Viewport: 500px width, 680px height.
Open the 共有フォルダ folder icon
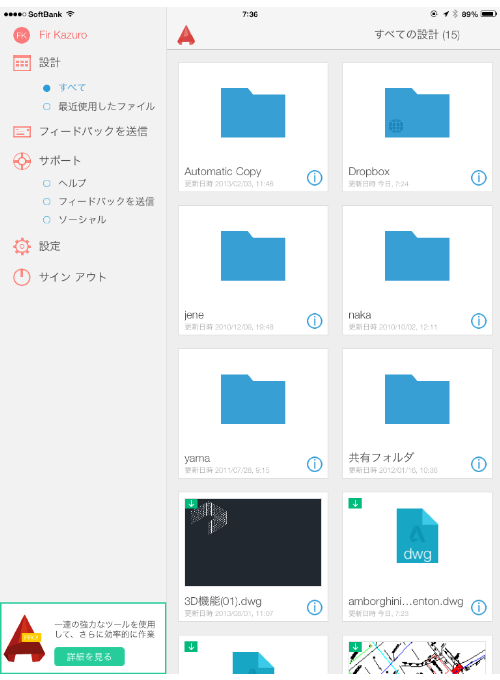tap(417, 399)
